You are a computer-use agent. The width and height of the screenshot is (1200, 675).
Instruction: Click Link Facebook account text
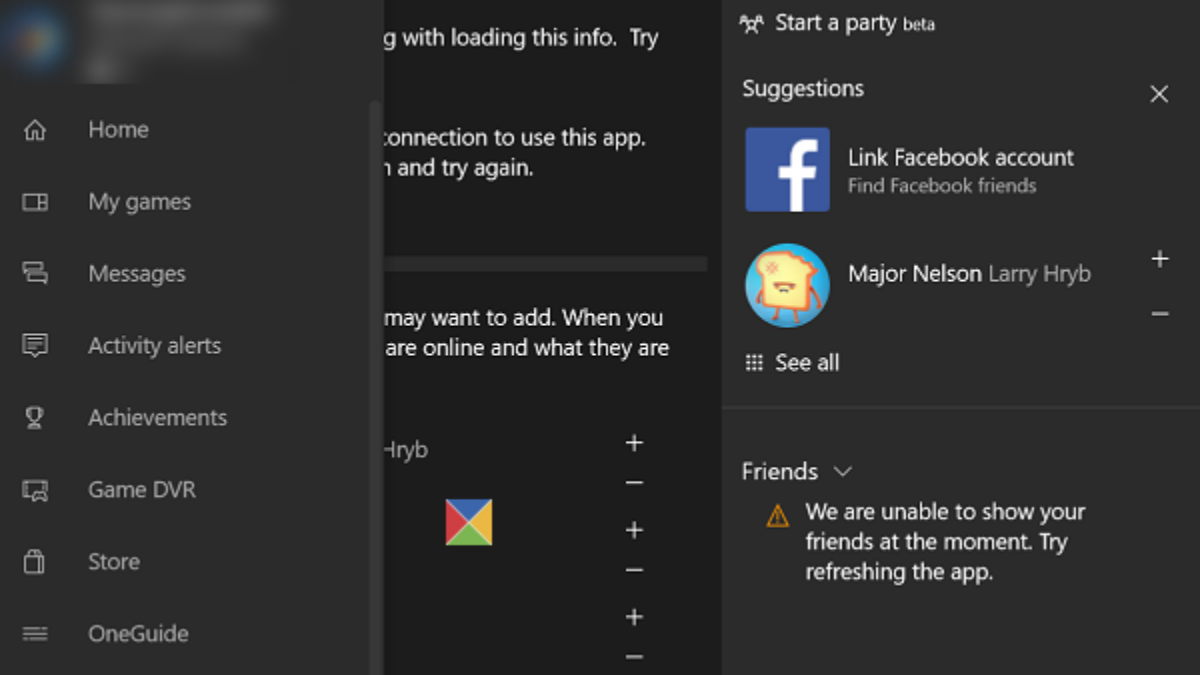960,157
